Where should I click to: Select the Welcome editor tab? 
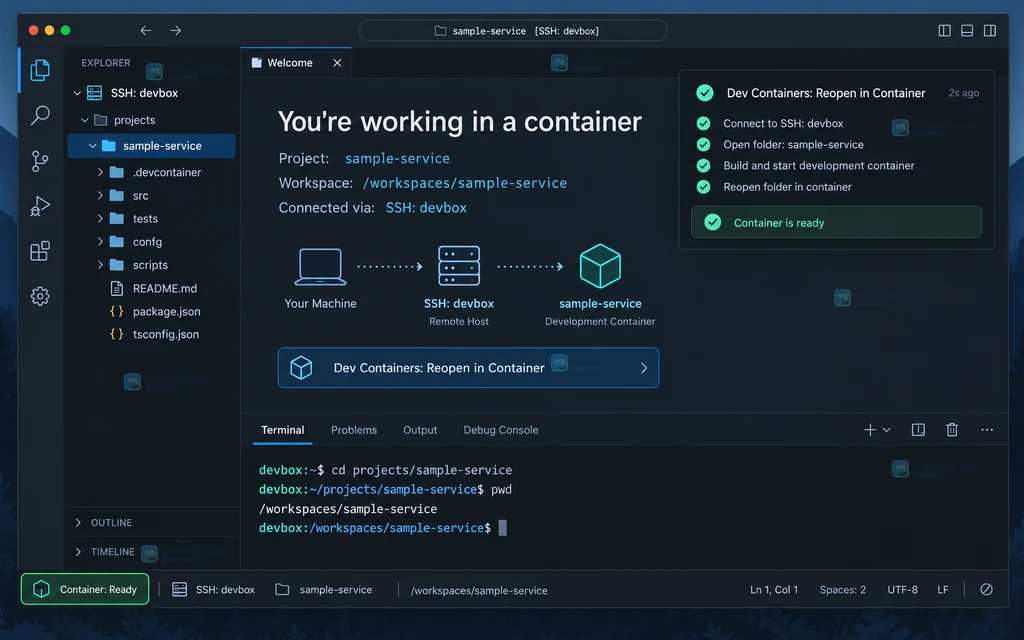point(296,63)
